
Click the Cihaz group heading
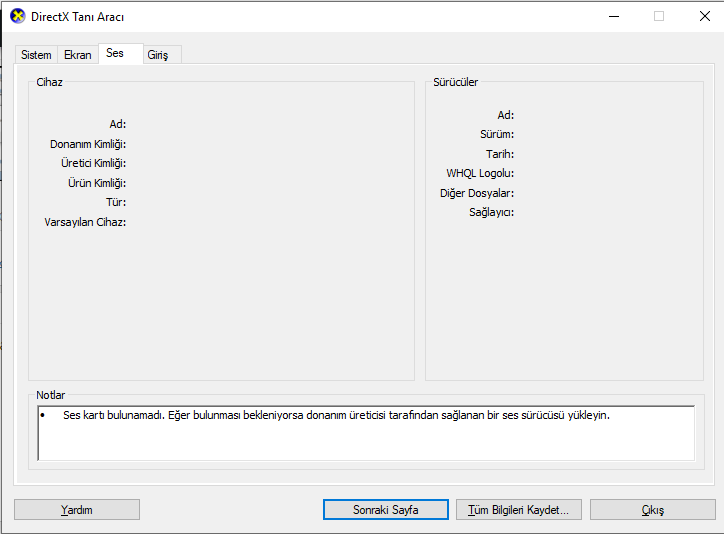pos(49,82)
